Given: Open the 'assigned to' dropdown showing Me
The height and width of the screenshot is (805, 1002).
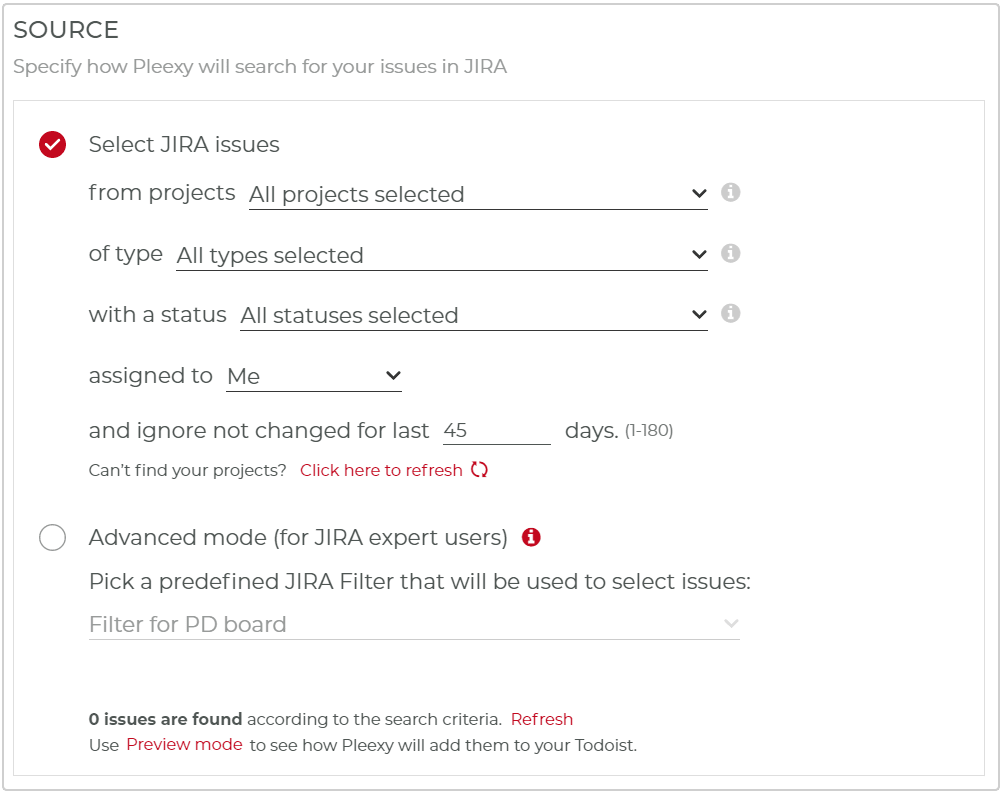Looking at the screenshot, I should click(x=313, y=376).
